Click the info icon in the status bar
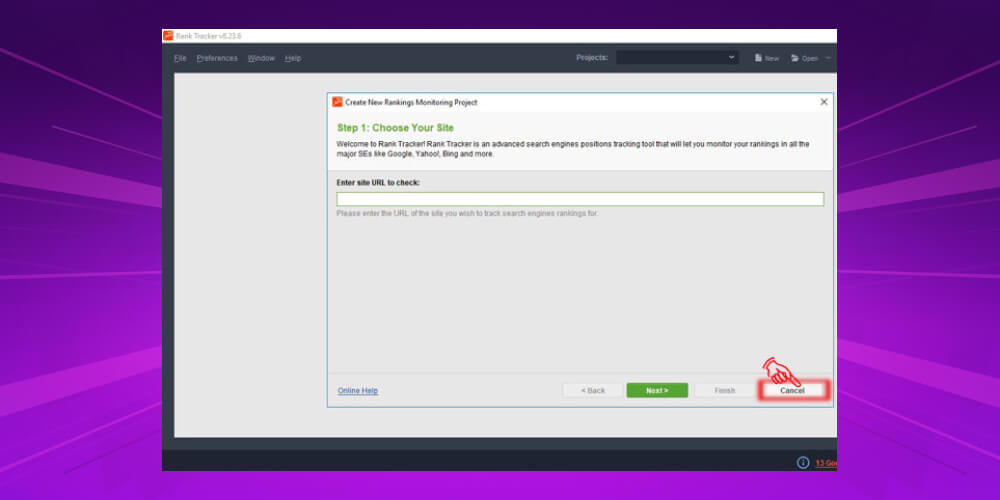Viewport: 1000px width, 500px height. click(803, 462)
